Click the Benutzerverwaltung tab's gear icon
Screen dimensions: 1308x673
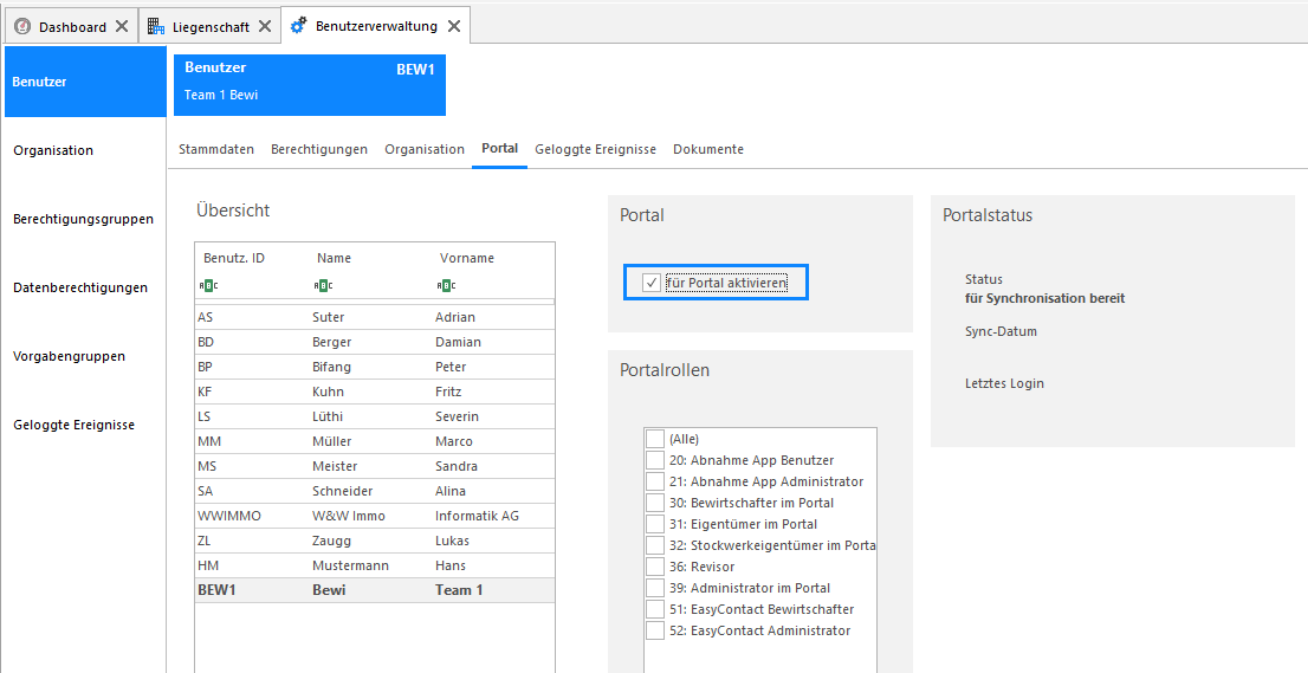pos(298,27)
